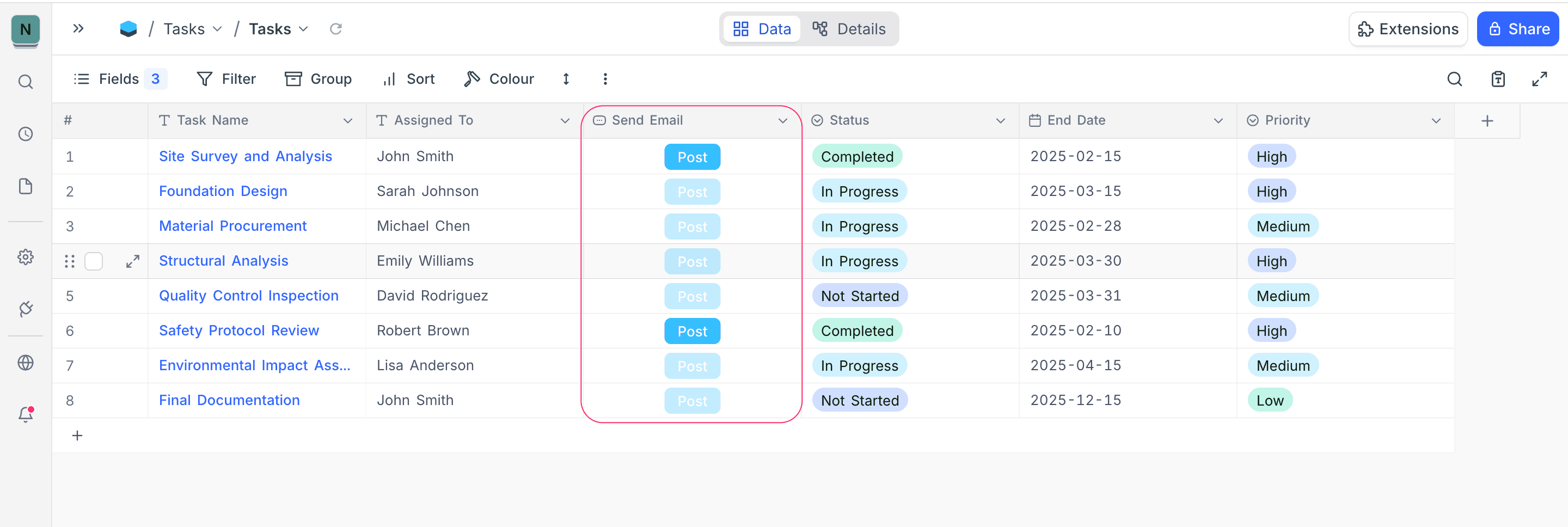Open settings gear icon in sidebar

[x=26, y=257]
